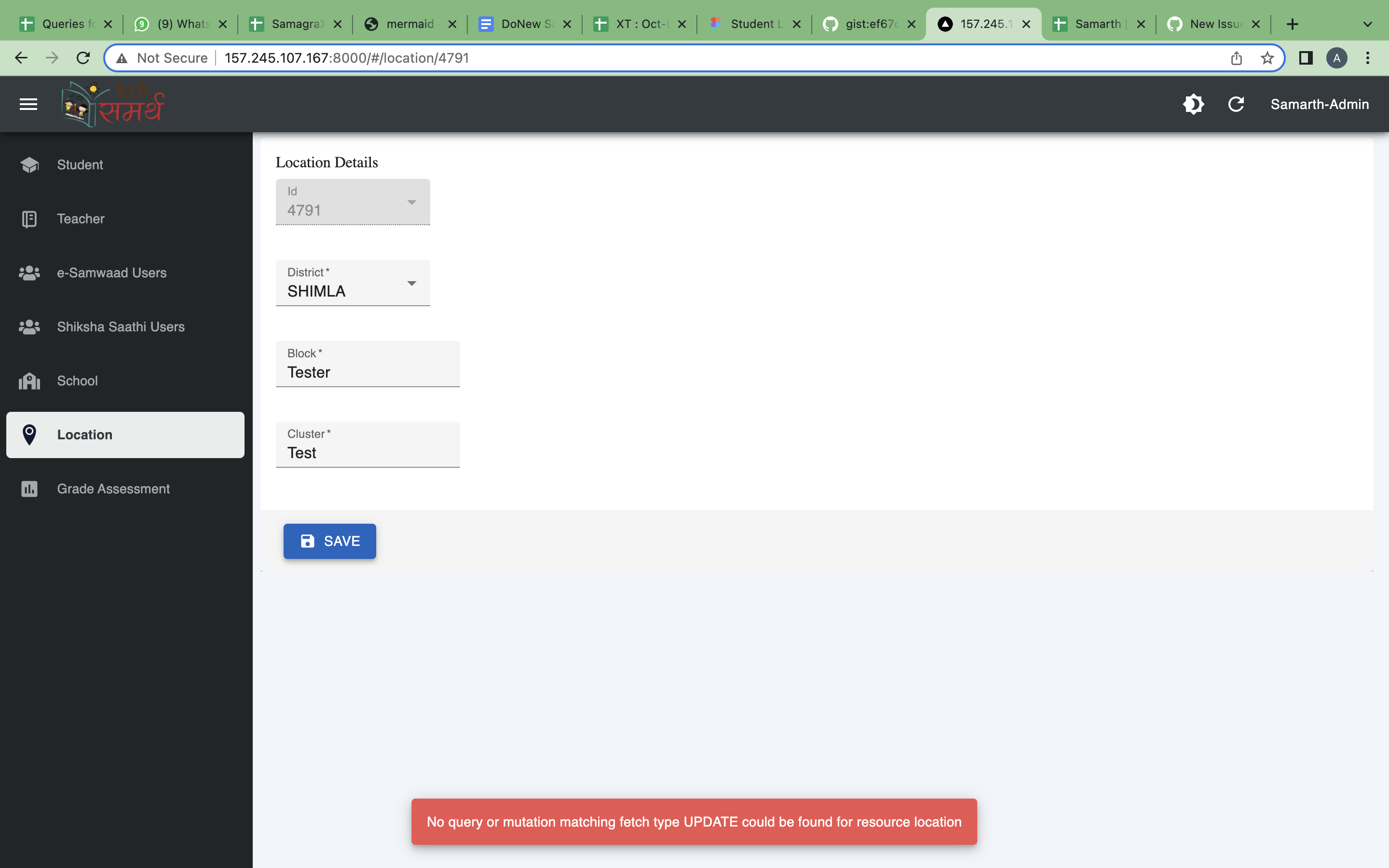Open the hamburger sidebar menu

pos(28,105)
